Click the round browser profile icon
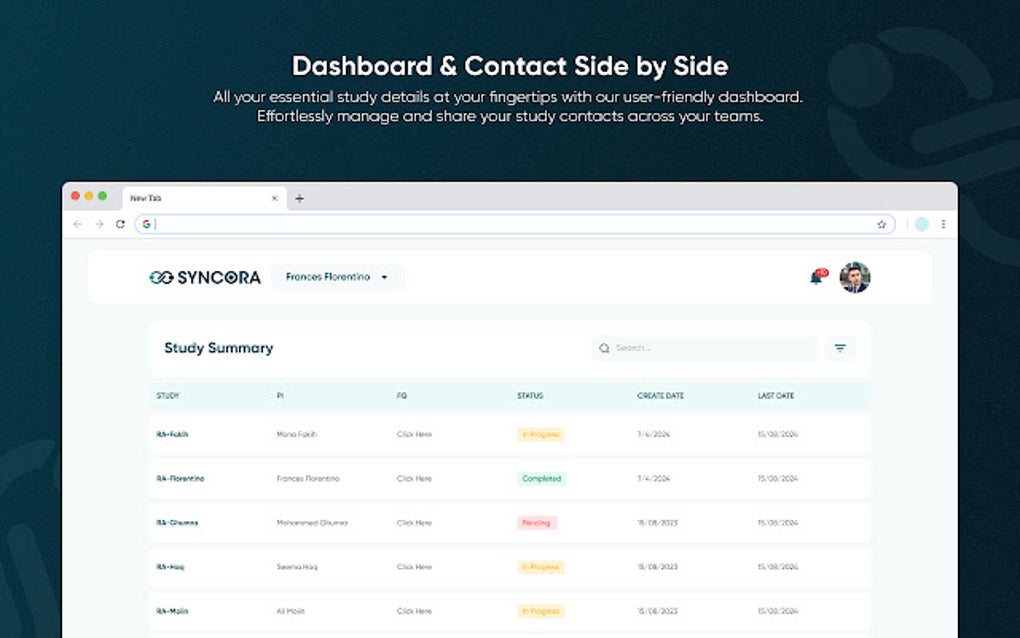This screenshot has width=1020, height=638. 922,224
